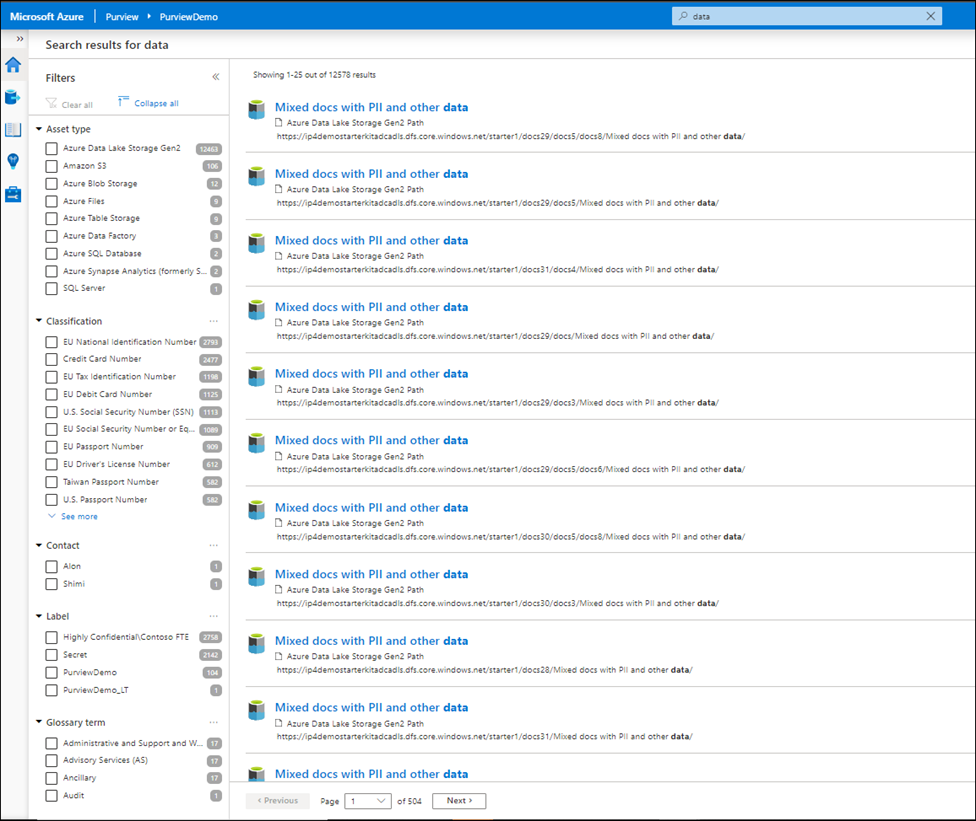Image resolution: width=976 pixels, height=821 pixels.
Task: Click Microsoft Azure header title
Action: (47, 17)
